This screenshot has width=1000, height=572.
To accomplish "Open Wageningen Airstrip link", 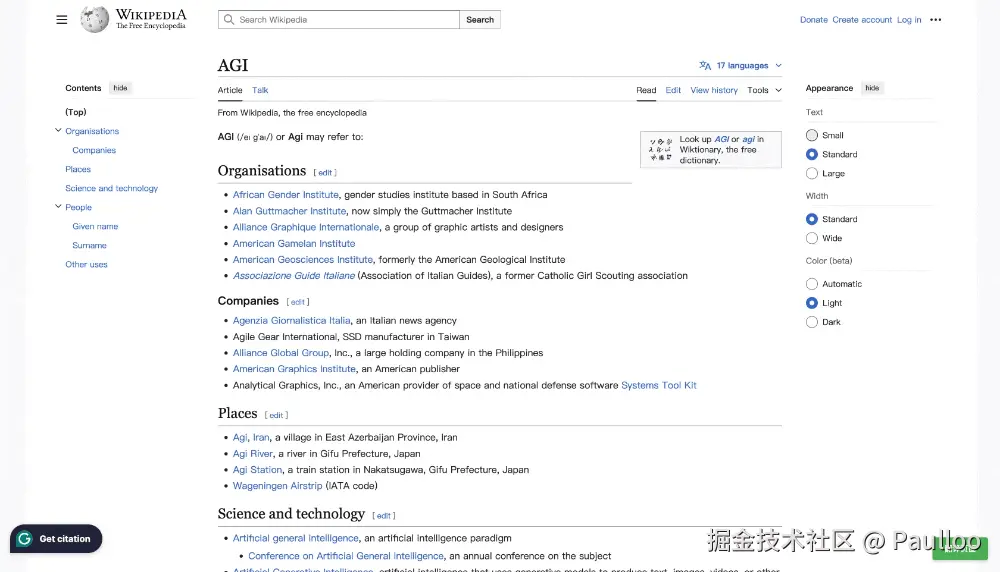I will (277, 486).
